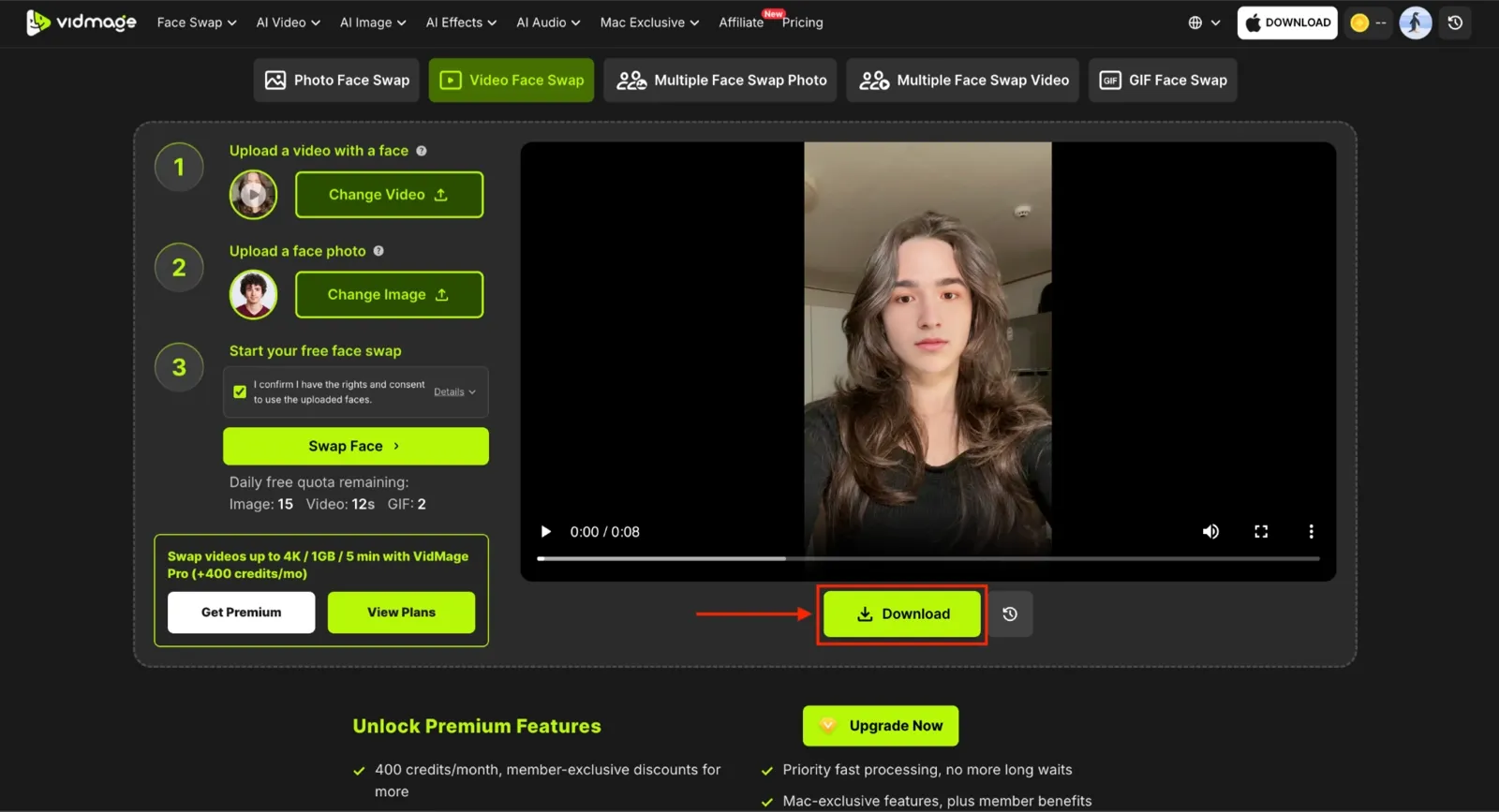Click Get Premium
Image resolution: width=1499 pixels, height=812 pixels.
(x=241, y=613)
